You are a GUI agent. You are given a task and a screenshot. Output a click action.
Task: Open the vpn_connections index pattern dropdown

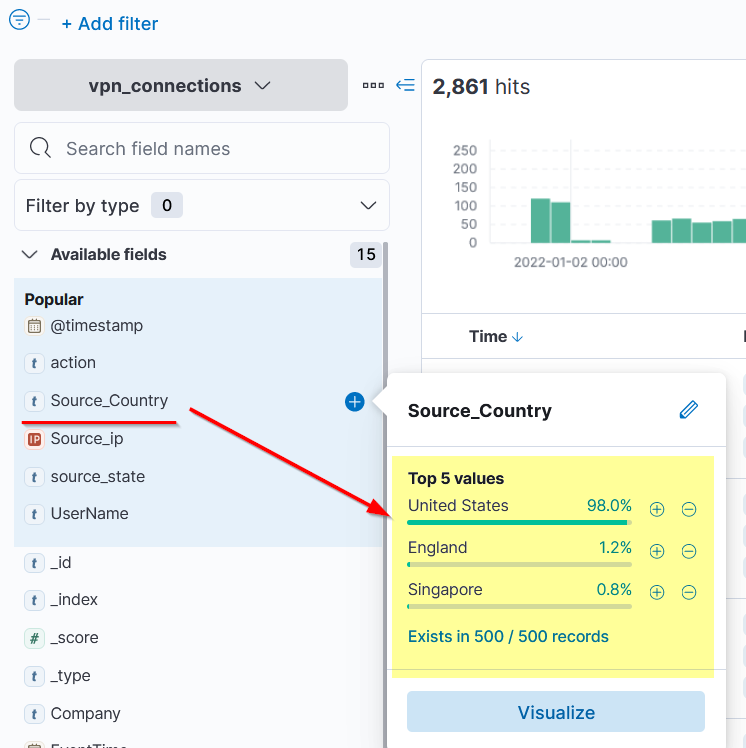[x=181, y=85]
